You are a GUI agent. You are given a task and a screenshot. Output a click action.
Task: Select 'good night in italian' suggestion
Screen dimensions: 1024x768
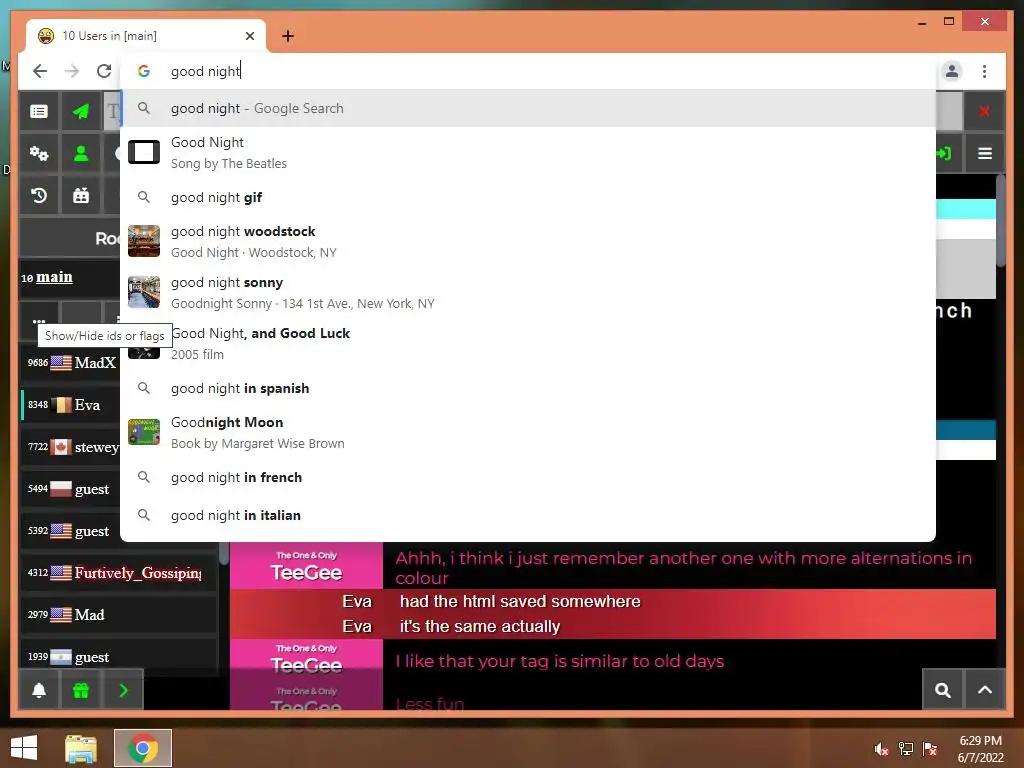click(528, 515)
